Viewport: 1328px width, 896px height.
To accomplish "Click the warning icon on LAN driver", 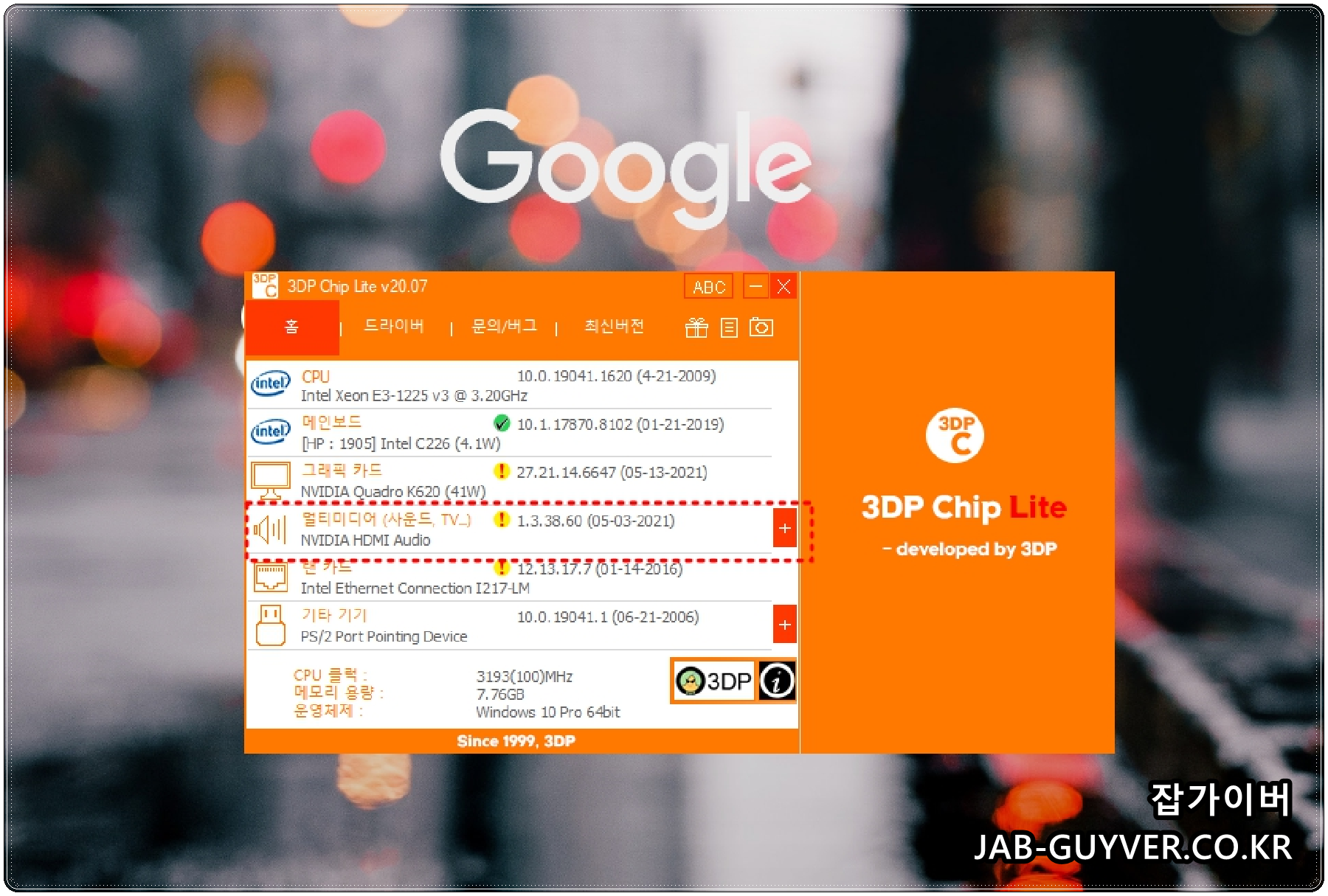I will (x=502, y=568).
